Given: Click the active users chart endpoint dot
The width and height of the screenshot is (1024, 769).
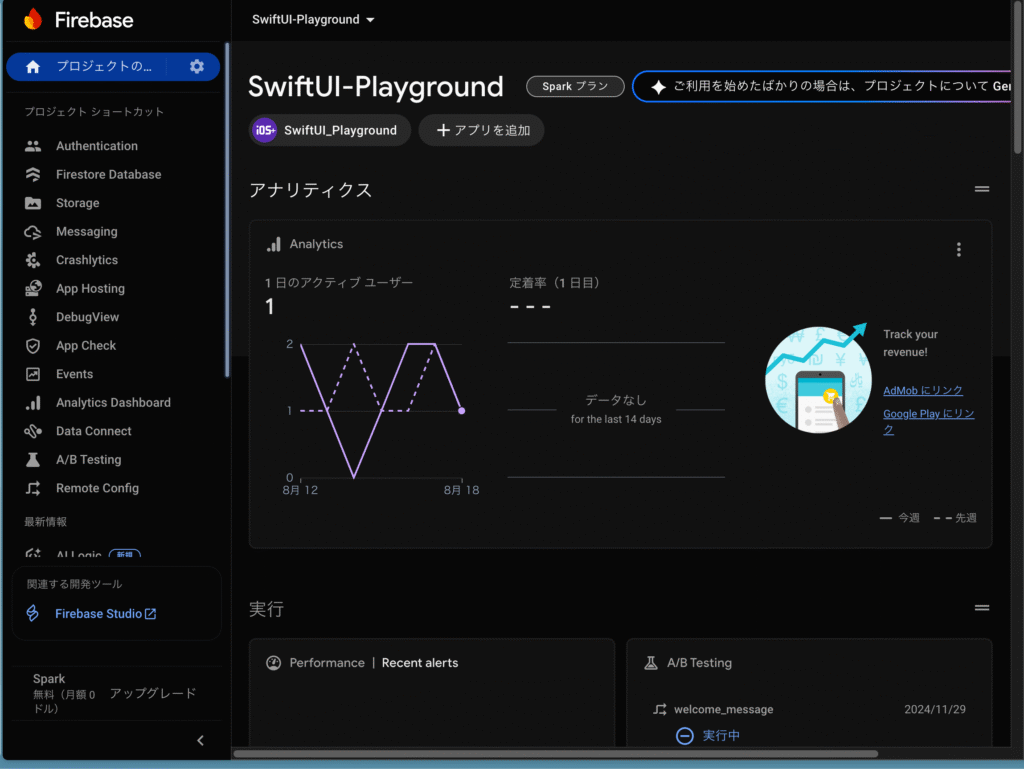Looking at the screenshot, I should coord(462,411).
